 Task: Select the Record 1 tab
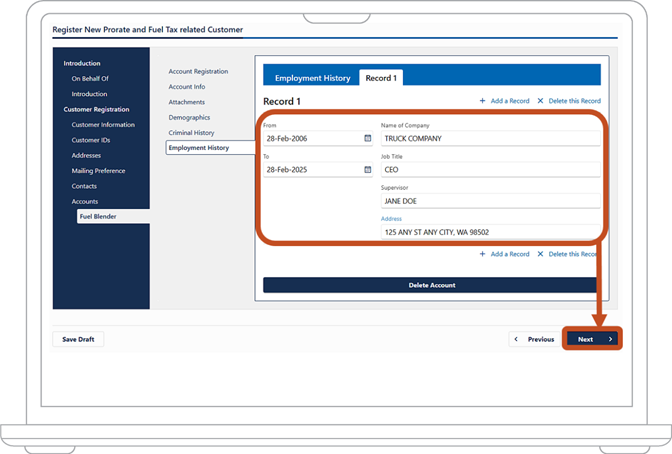[x=381, y=78]
